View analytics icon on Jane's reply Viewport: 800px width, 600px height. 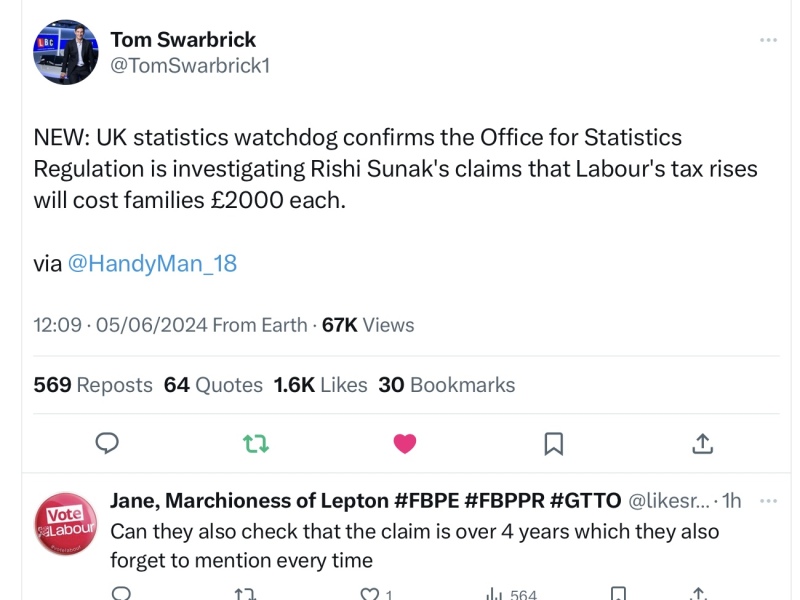(x=494, y=594)
